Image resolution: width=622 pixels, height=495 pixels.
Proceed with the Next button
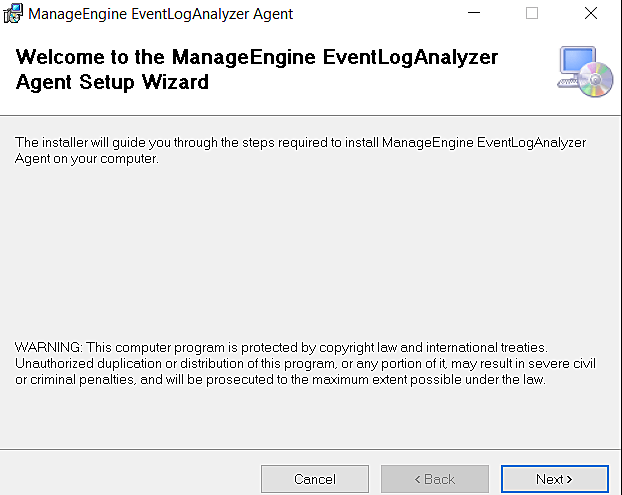tap(554, 479)
